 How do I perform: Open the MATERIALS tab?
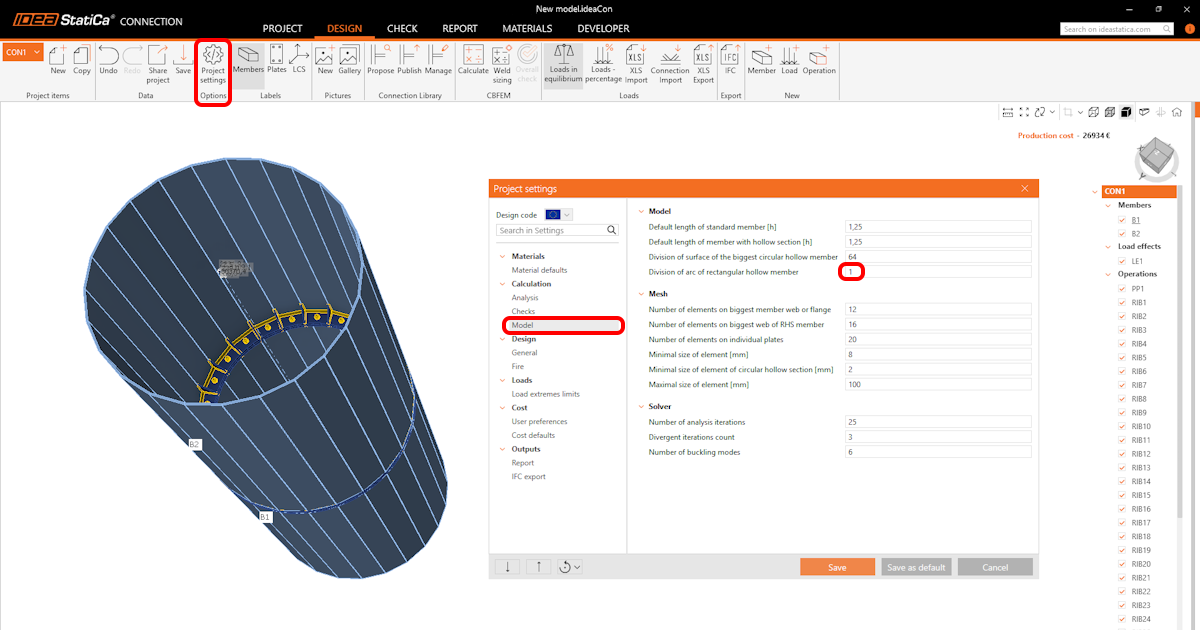(x=526, y=29)
